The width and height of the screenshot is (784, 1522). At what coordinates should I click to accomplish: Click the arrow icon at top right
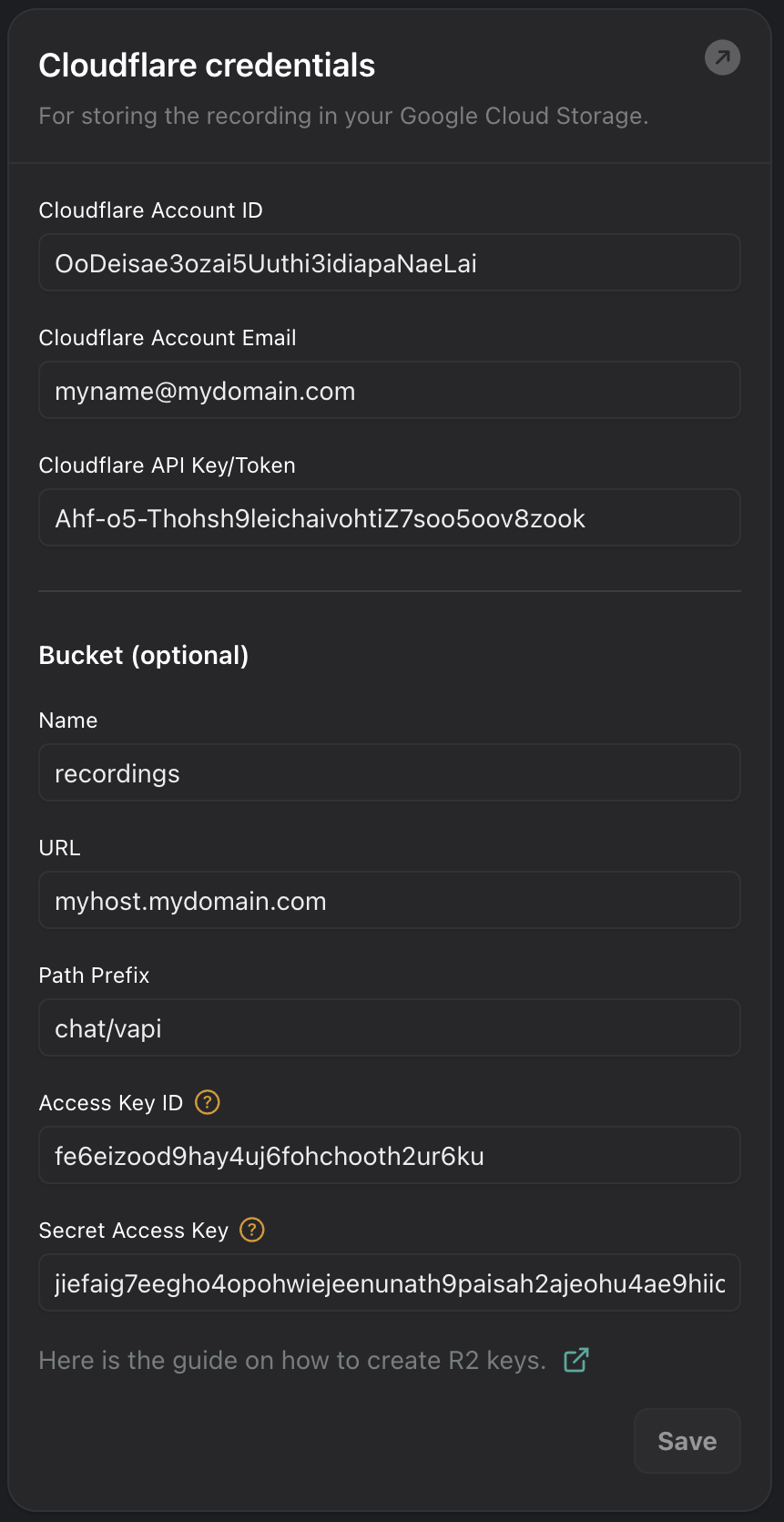coord(722,58)
